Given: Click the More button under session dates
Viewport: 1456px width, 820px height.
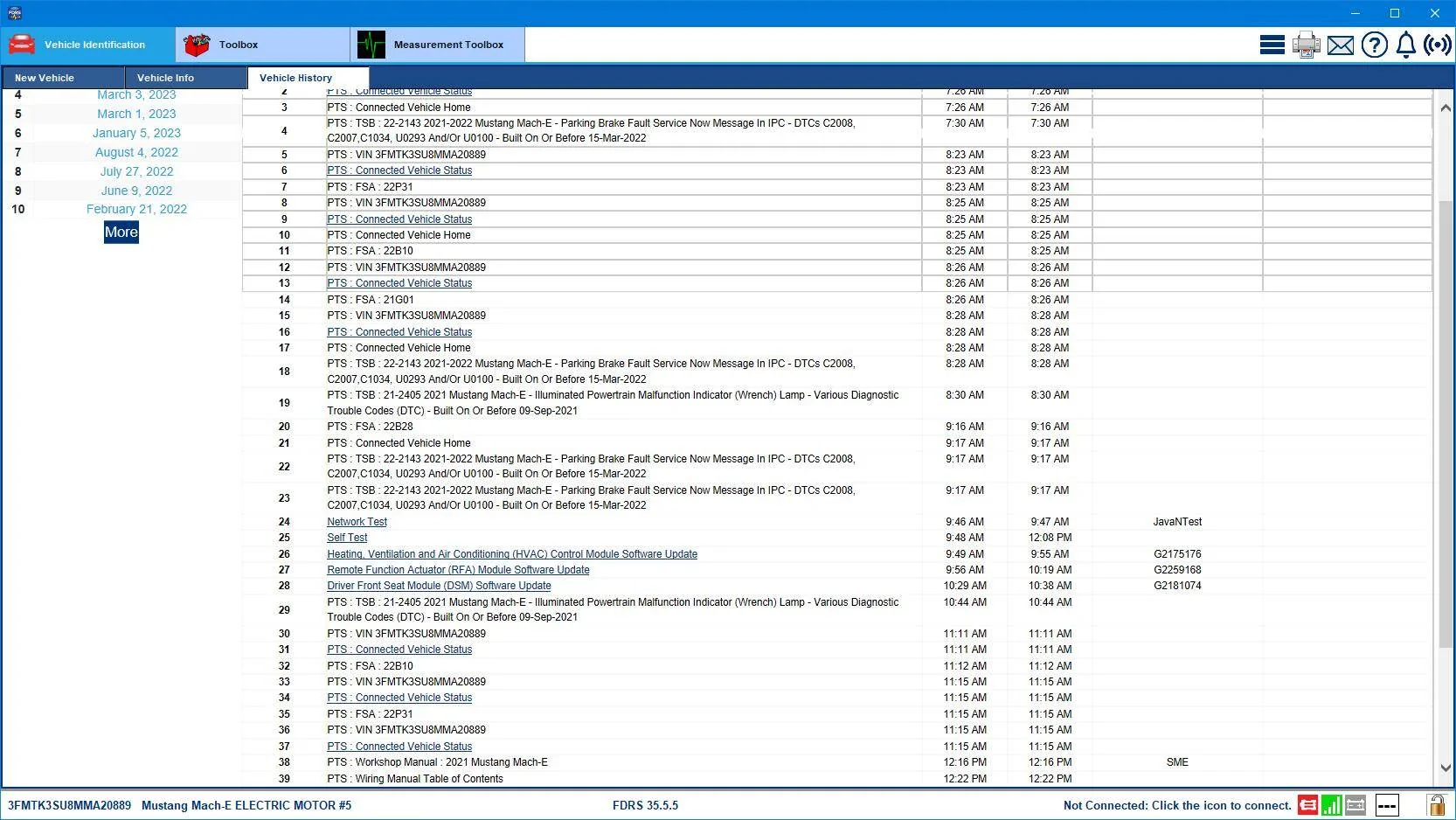Looking at the screenshot, I should coord(121,233).
